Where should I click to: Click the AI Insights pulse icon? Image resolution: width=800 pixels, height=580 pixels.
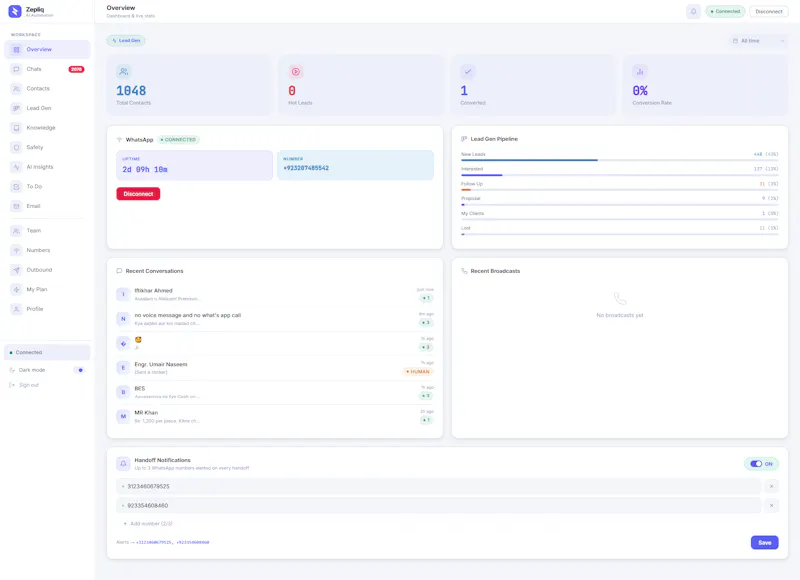tap(16, 167)
